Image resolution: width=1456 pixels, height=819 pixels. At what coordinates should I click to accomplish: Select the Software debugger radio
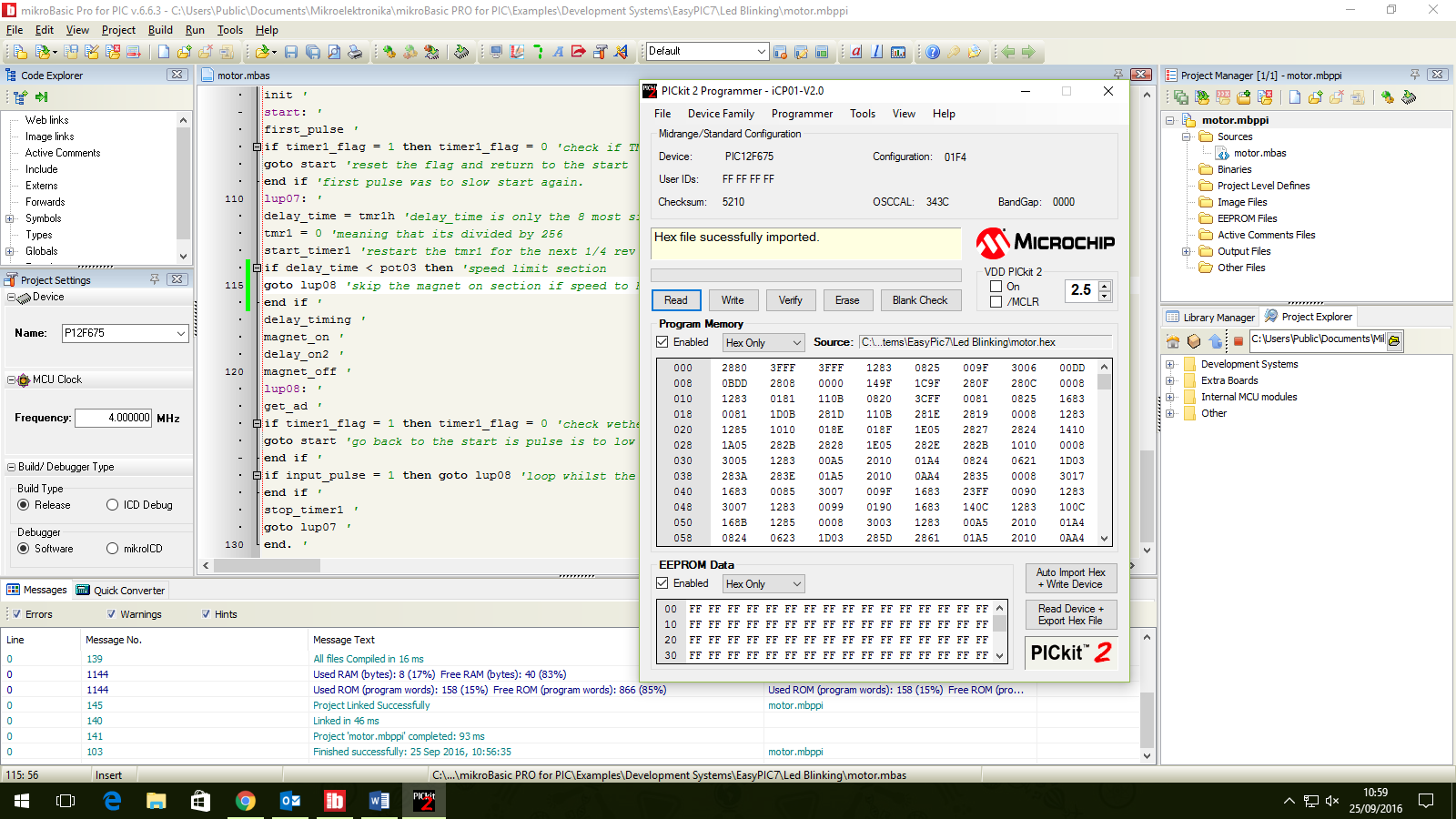pyautogui.click(x=24, y=549)
